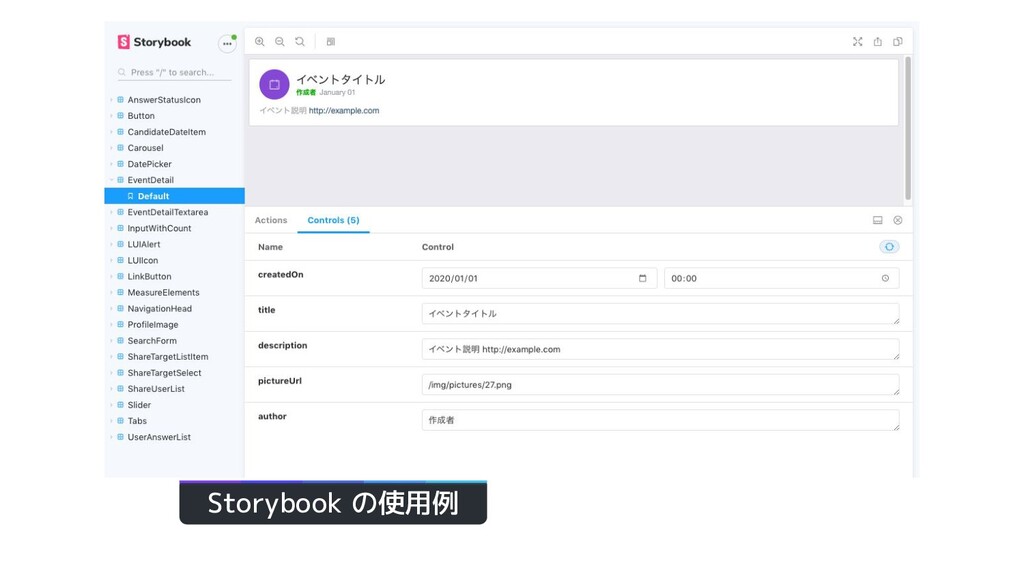
Task: Open the clock picker in createdOn time
Action: tap(886, 278)
